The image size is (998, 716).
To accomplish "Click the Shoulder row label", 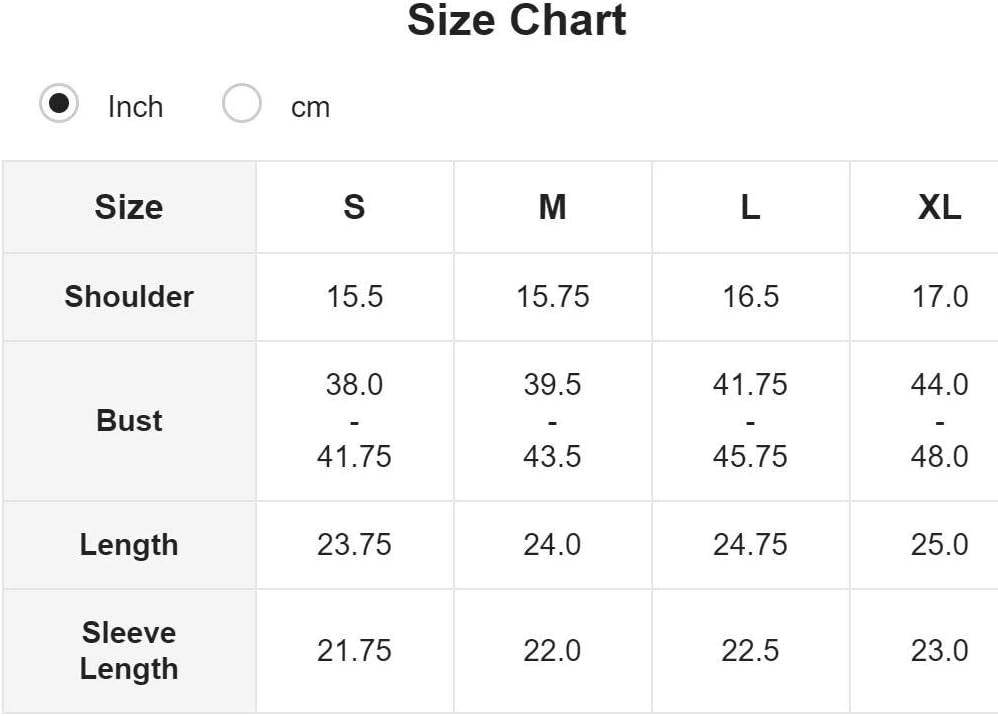I will click(129, 297).
